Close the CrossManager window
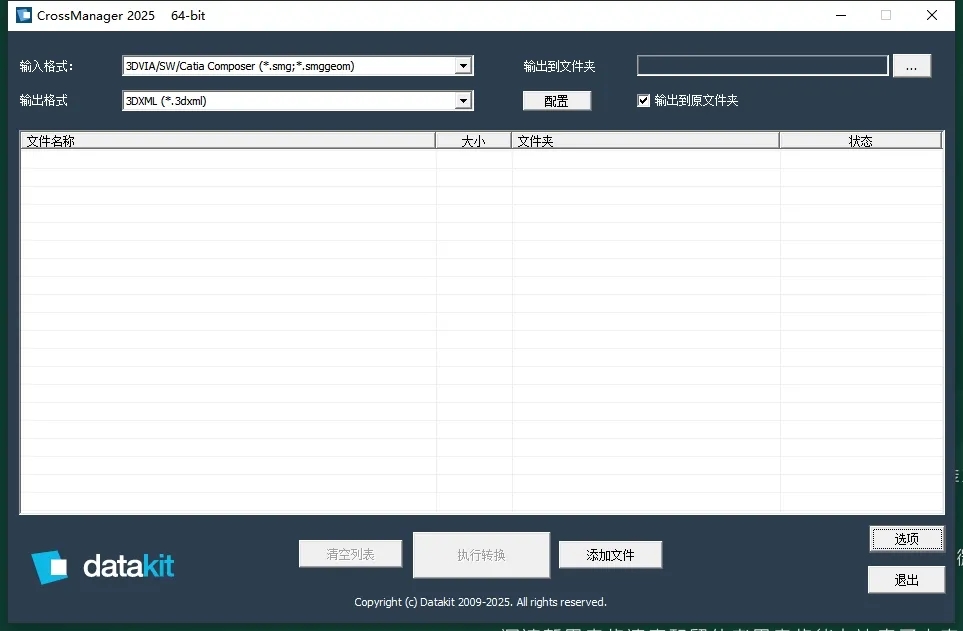Screen dimensions: 963x631 click(x=932, y=15)
